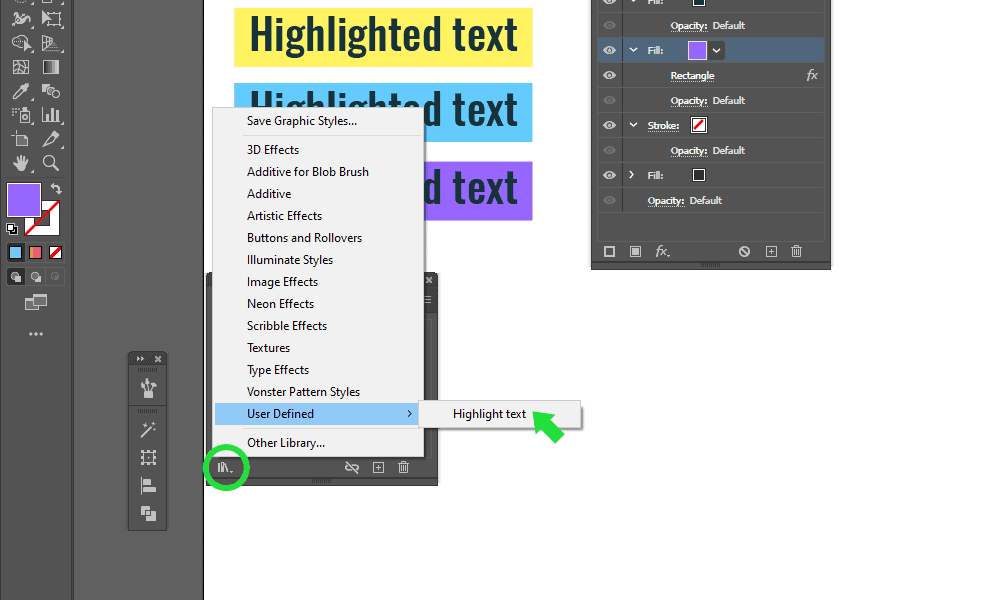Select the Highlight text style entry

[489, 413]
